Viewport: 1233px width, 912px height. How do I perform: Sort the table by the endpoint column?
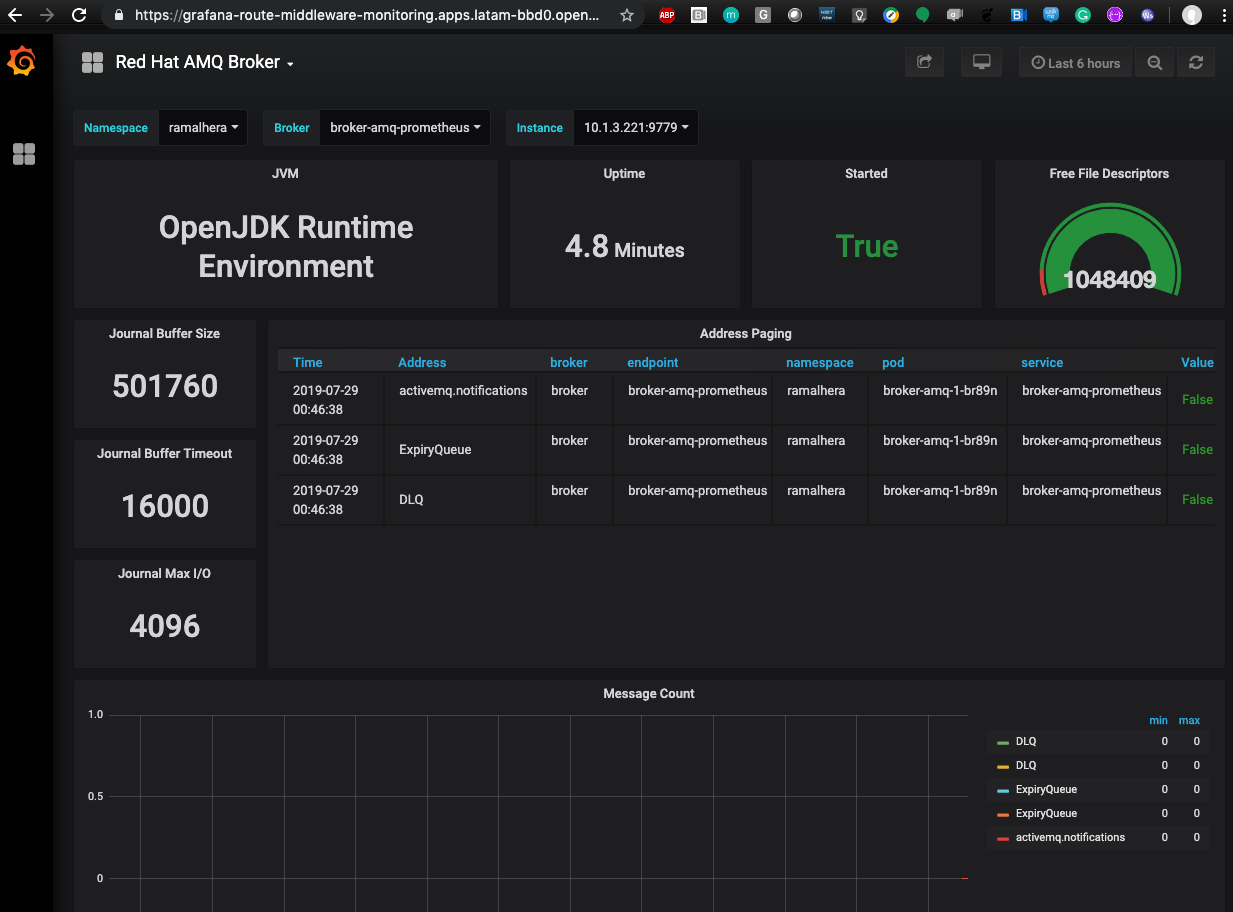(x=653, y=362)
